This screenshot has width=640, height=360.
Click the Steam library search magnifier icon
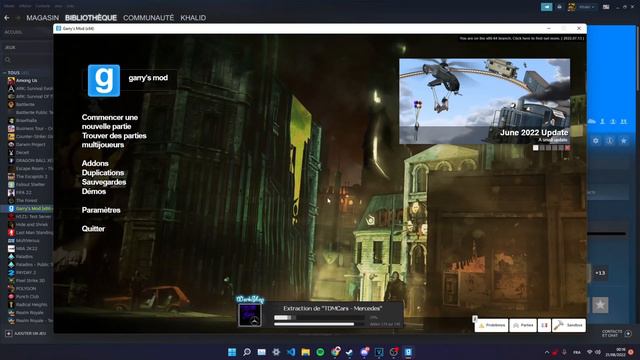click(x=7, y=60)
